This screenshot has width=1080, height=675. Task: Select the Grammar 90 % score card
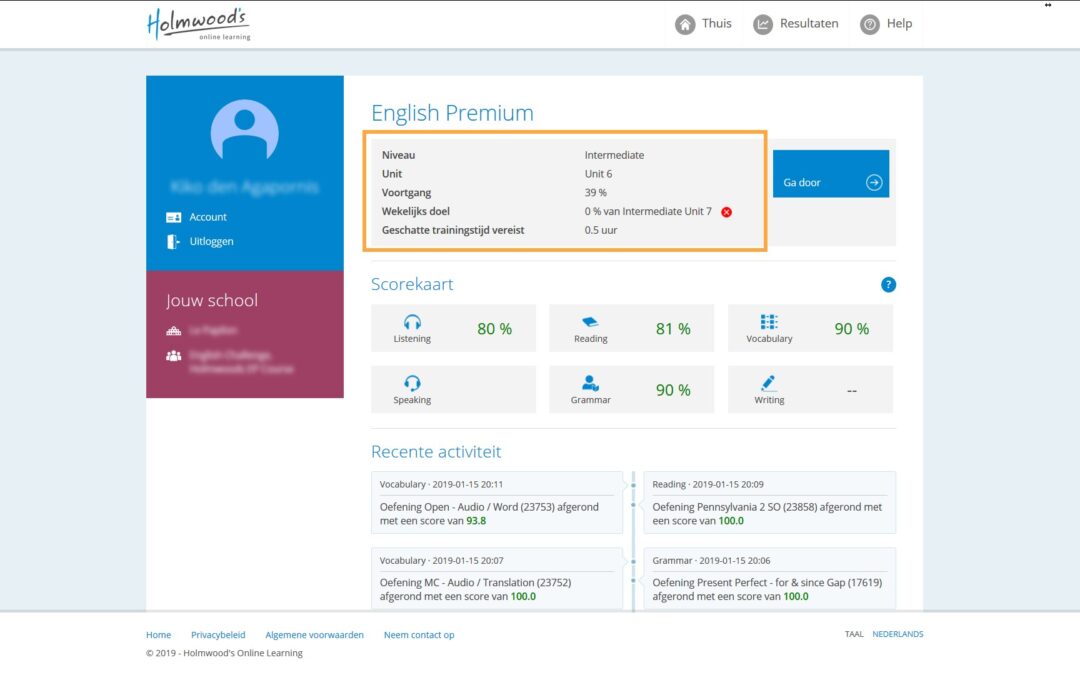coord(632,390)
